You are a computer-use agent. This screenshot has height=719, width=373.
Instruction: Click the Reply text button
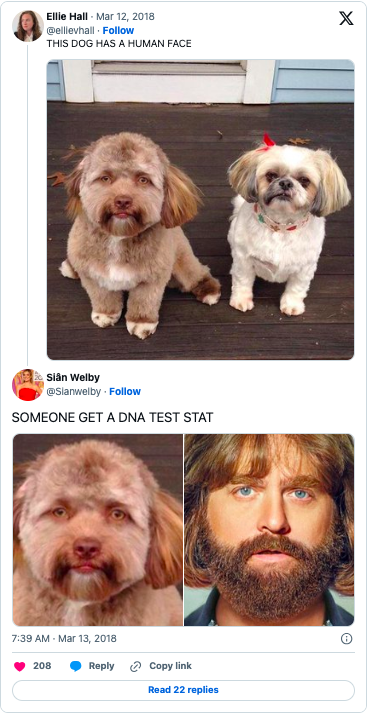(x=101, y=666)
